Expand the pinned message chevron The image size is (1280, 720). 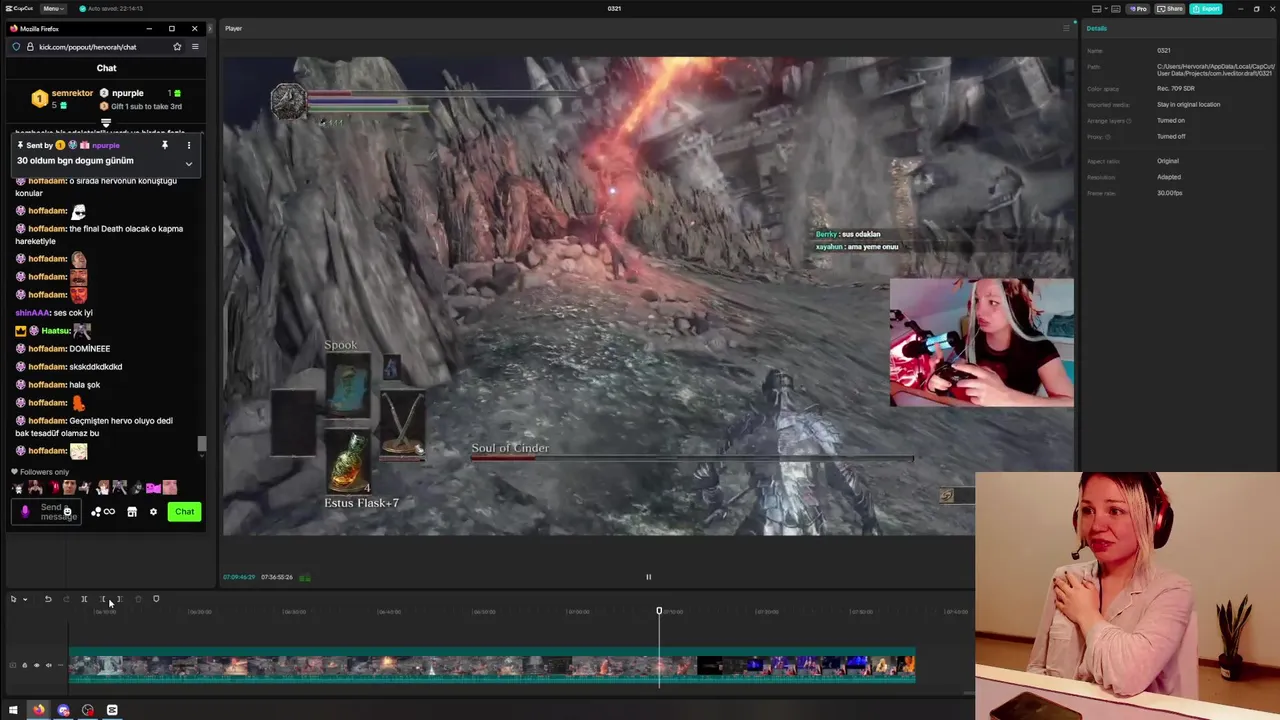188,163
